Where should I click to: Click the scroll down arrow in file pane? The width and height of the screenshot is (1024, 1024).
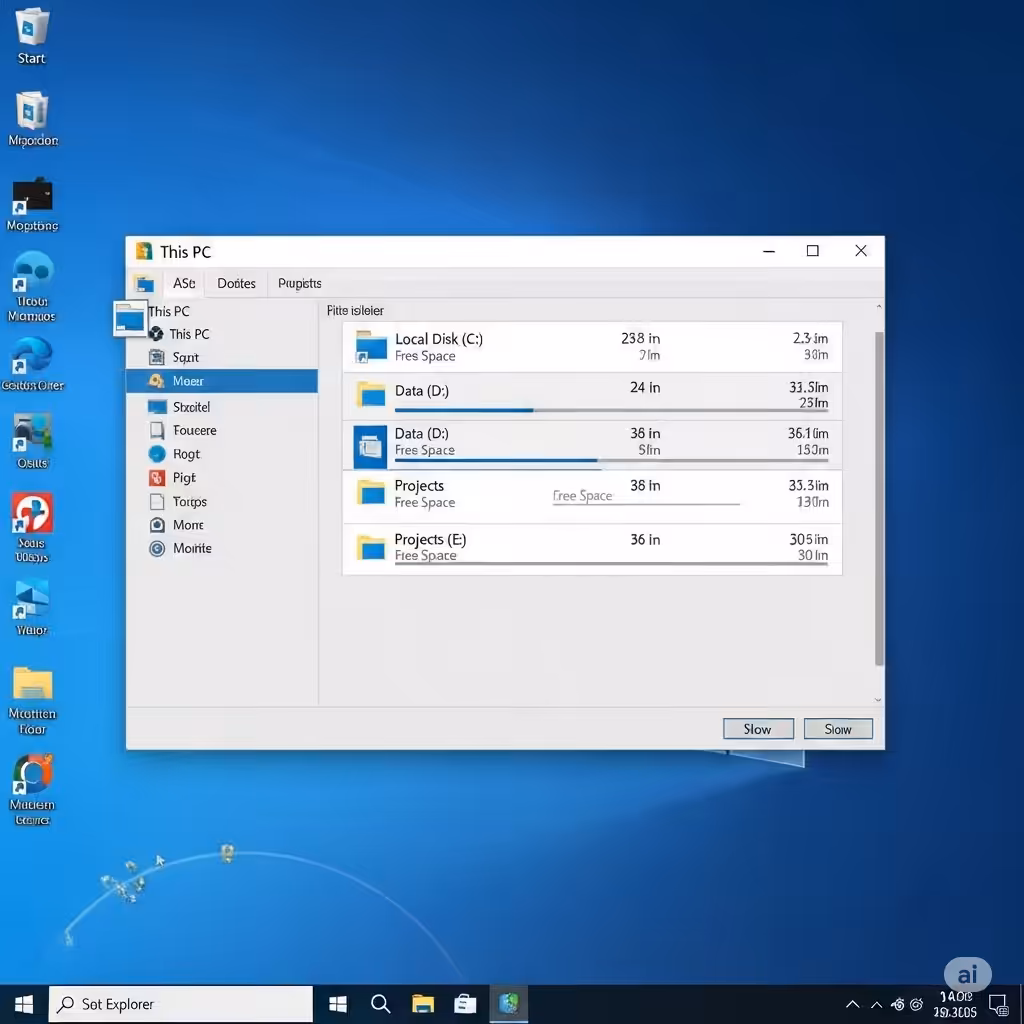point(878,699)
